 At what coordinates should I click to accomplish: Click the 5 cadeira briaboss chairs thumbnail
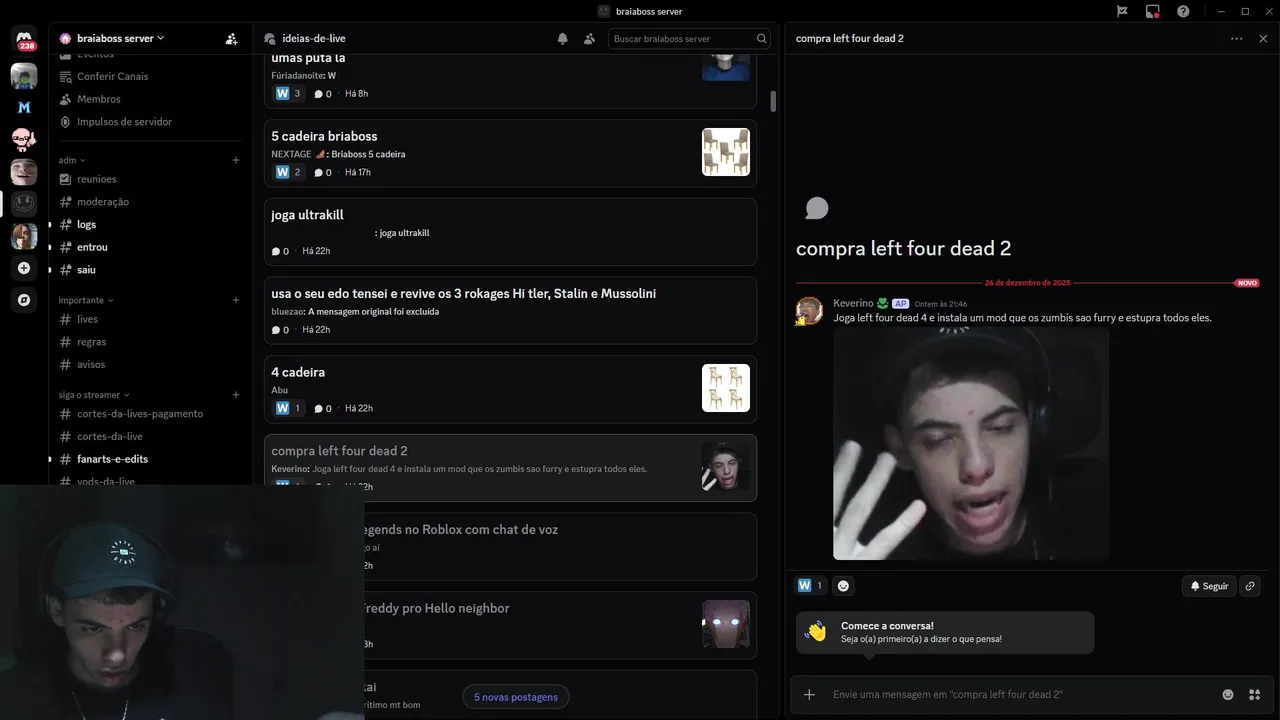726,152
